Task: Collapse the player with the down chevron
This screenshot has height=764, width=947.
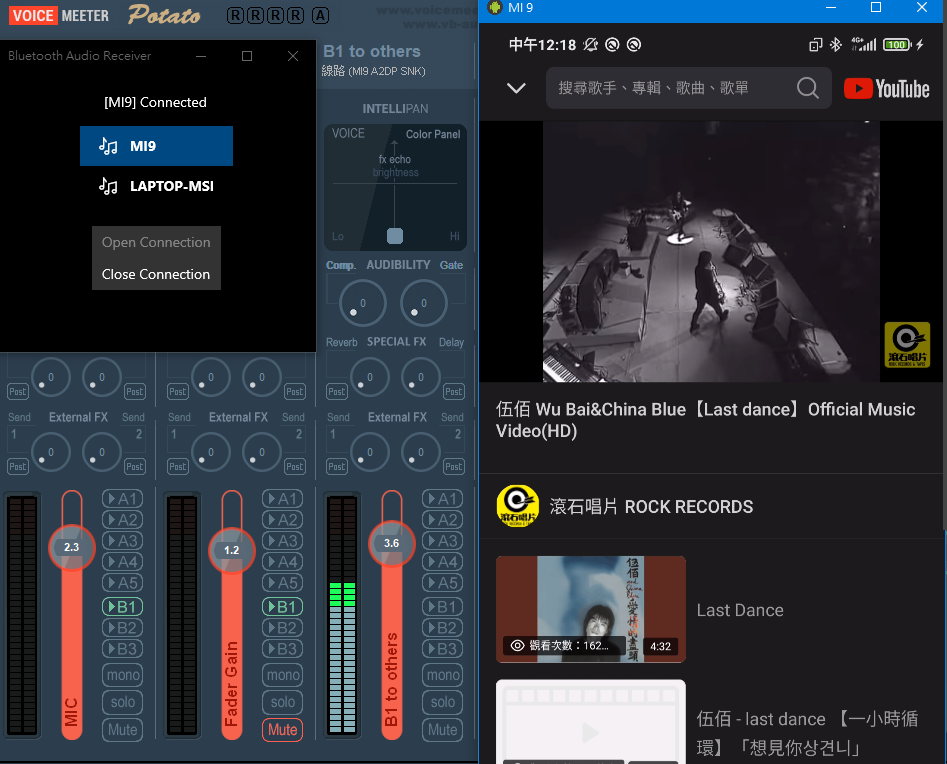Action: coord(516,88)
